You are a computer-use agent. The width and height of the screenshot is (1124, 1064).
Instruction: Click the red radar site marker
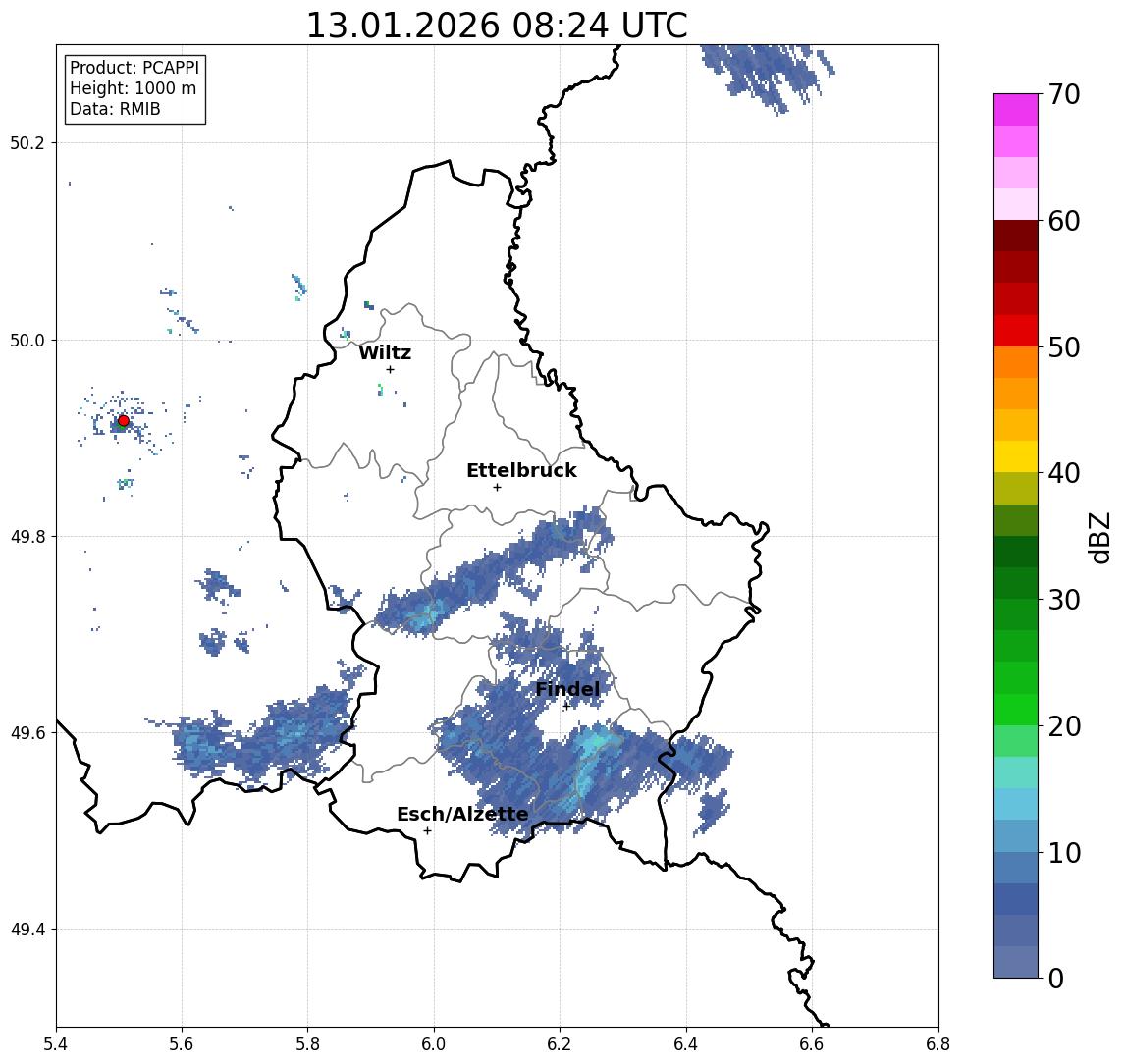(x=124, y=421)
